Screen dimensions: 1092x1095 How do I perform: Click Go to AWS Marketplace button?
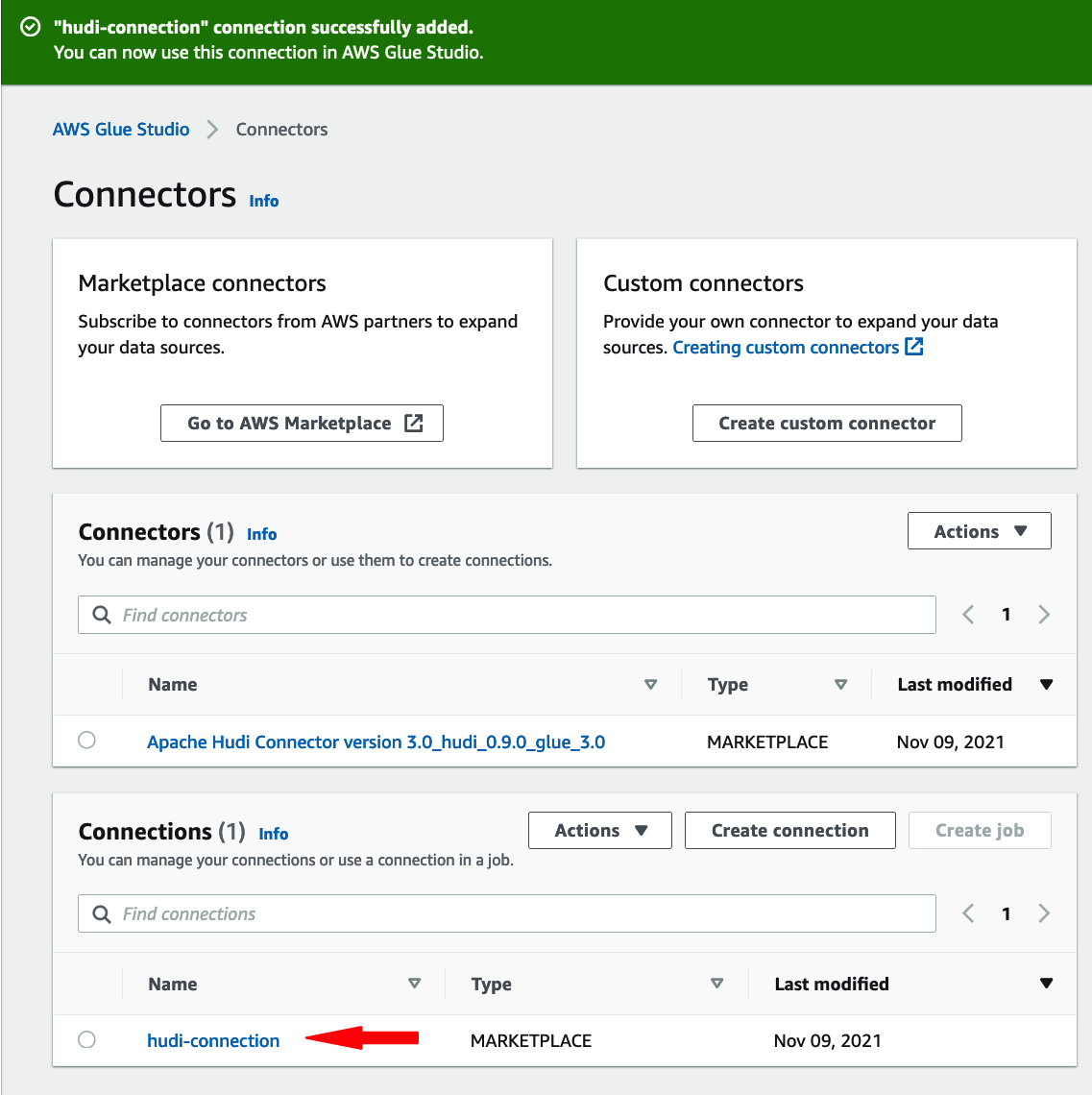point(302,424)
